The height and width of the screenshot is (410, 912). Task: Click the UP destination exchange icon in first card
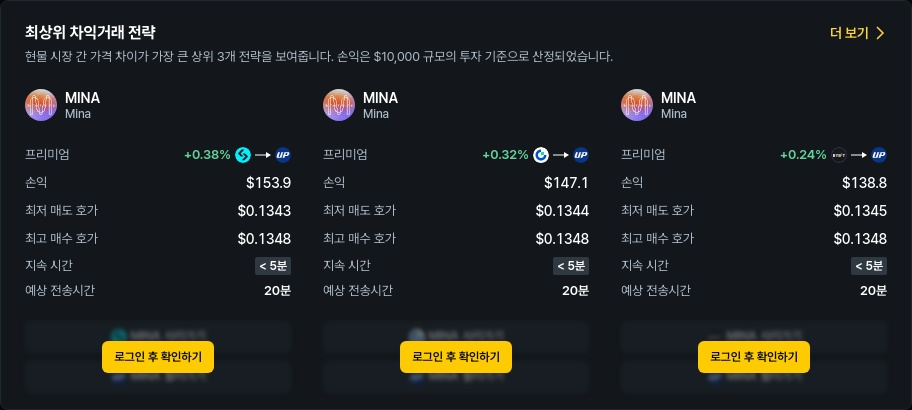click(283, 155)
